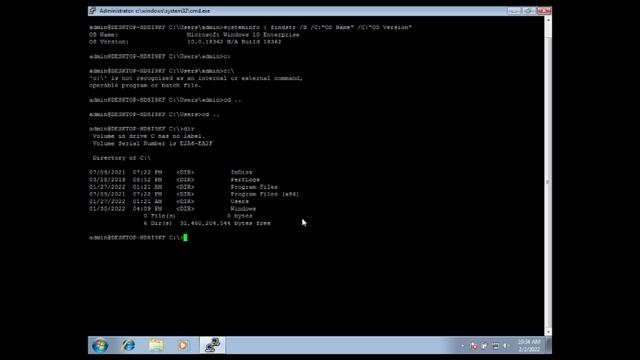Click the 'Directory of C:\' line
This screenshot has width=640, height=360.
pos(121,158)
